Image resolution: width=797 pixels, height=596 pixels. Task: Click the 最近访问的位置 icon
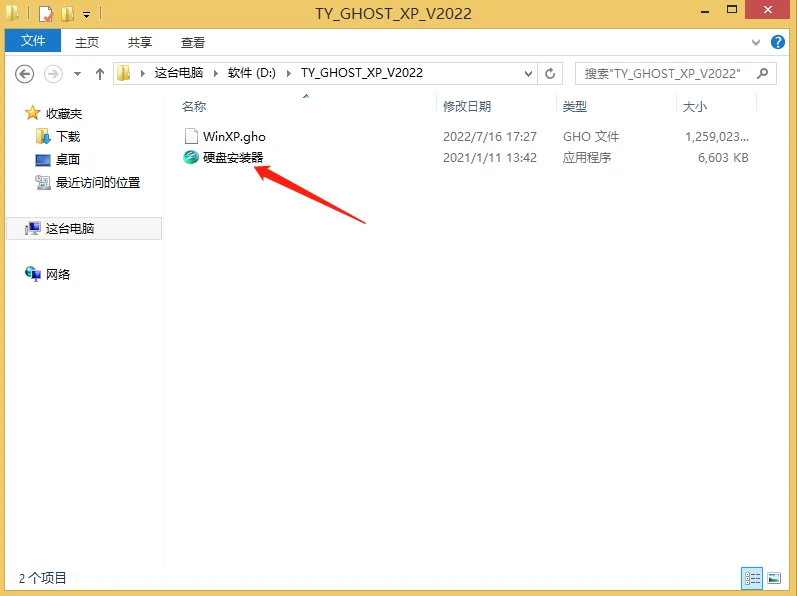tap(43, 182)
